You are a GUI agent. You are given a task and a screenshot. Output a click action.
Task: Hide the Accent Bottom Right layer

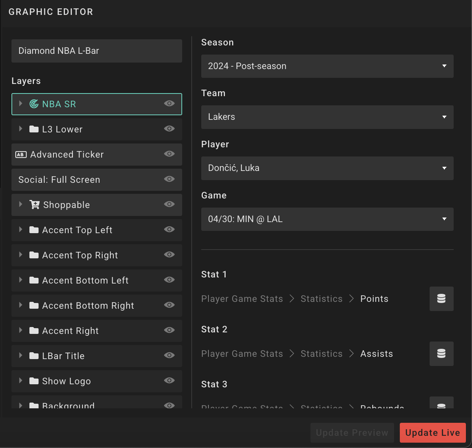(169, 305)
